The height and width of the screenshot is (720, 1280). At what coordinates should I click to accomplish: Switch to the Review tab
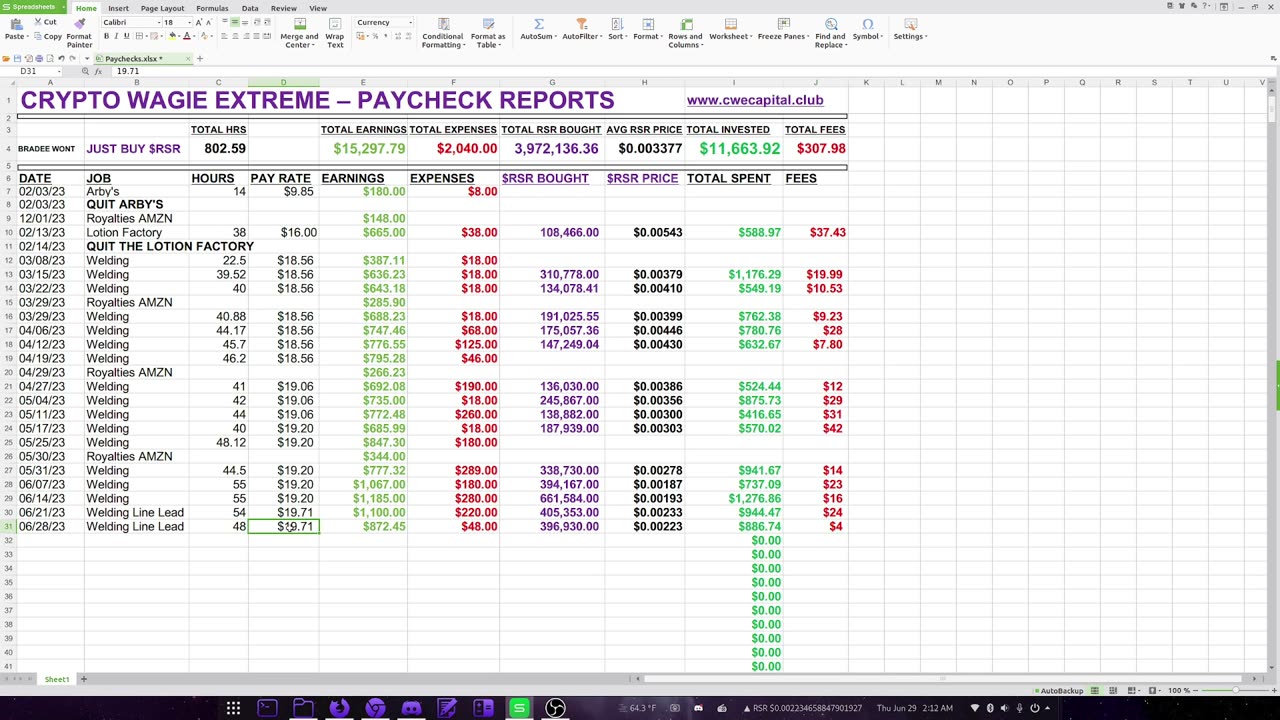283,8
